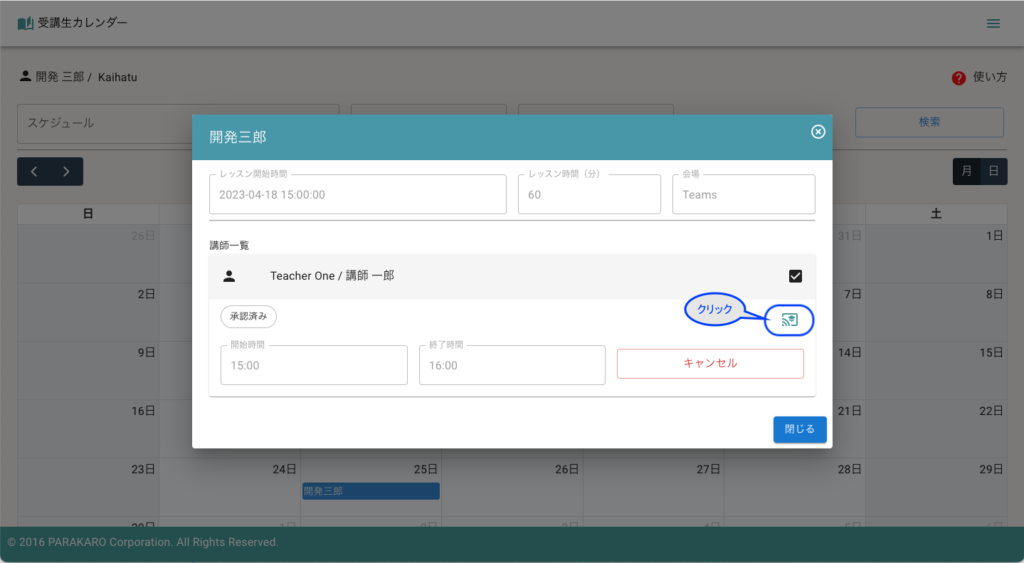Click the book logo icon beside 受講生カレンダー
Image resolution: width=1024 pixels, height=563 pixels.
coord(25,23)
